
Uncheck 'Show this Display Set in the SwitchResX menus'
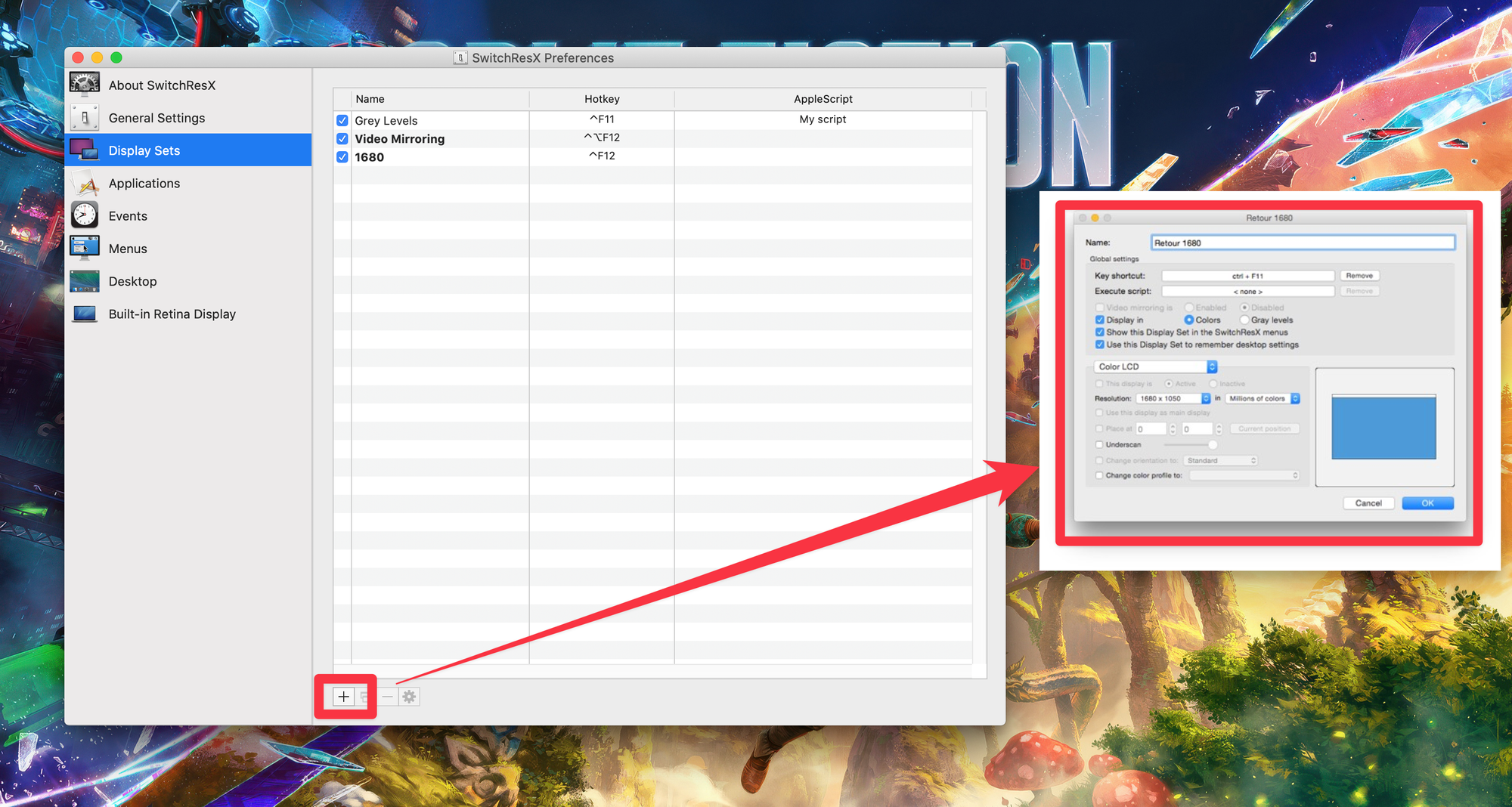point(1100,332)
